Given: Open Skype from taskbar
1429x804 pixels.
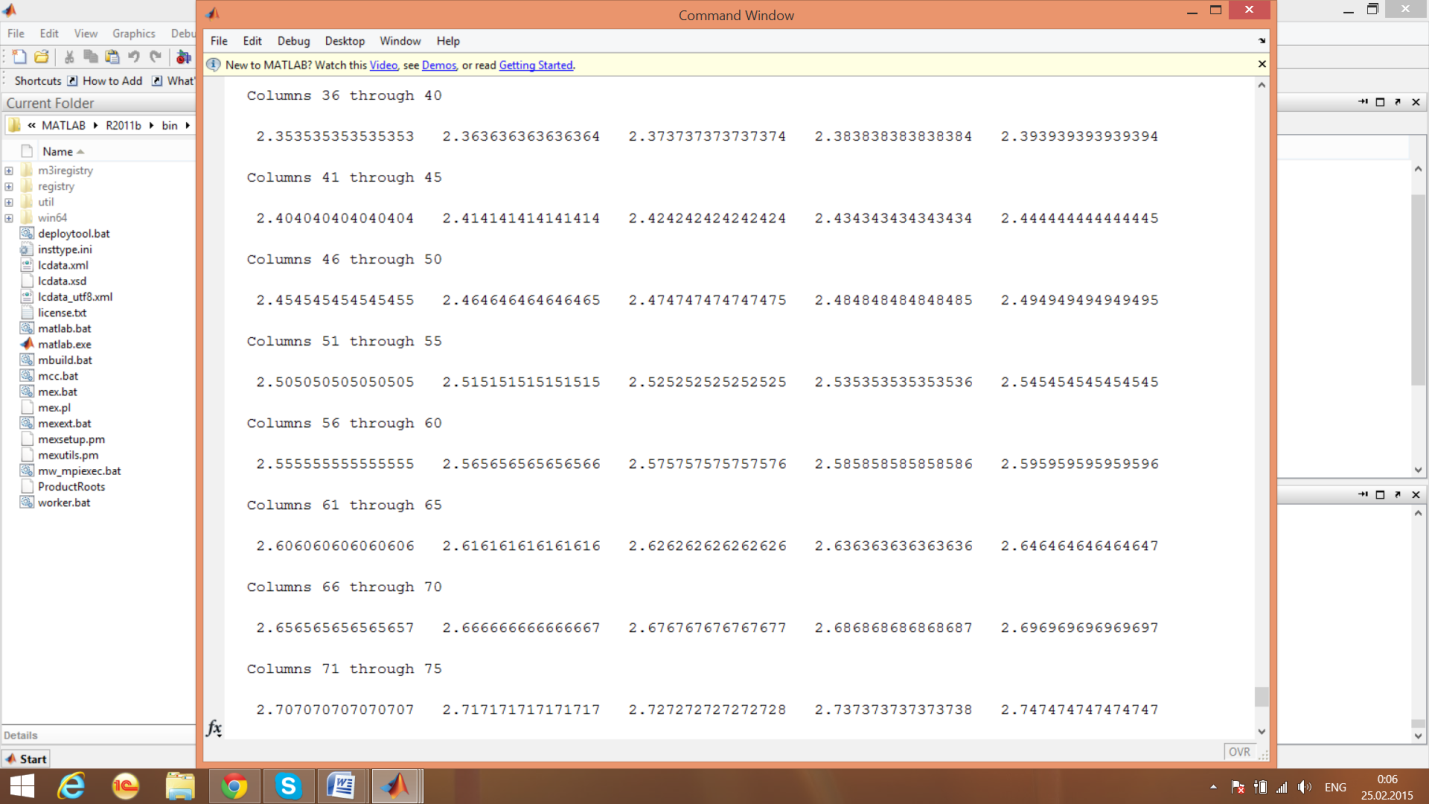Looking at the screenshot, I should (288, 786).
